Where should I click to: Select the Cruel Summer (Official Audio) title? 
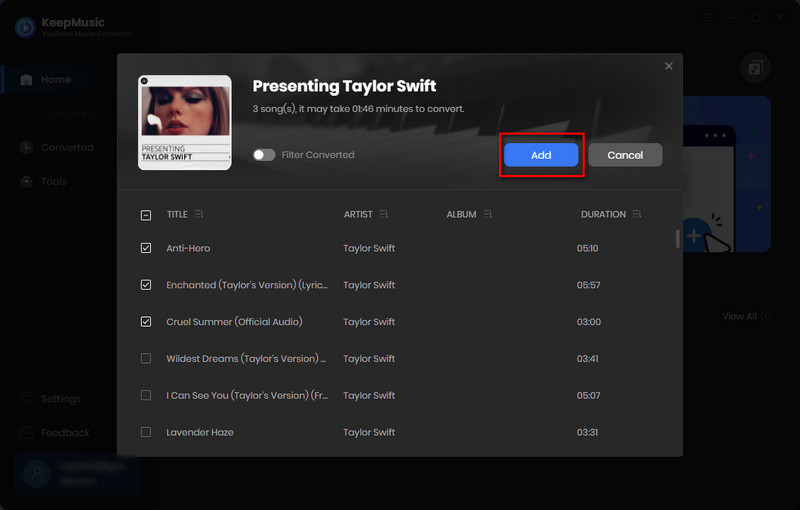click(234, 322)
